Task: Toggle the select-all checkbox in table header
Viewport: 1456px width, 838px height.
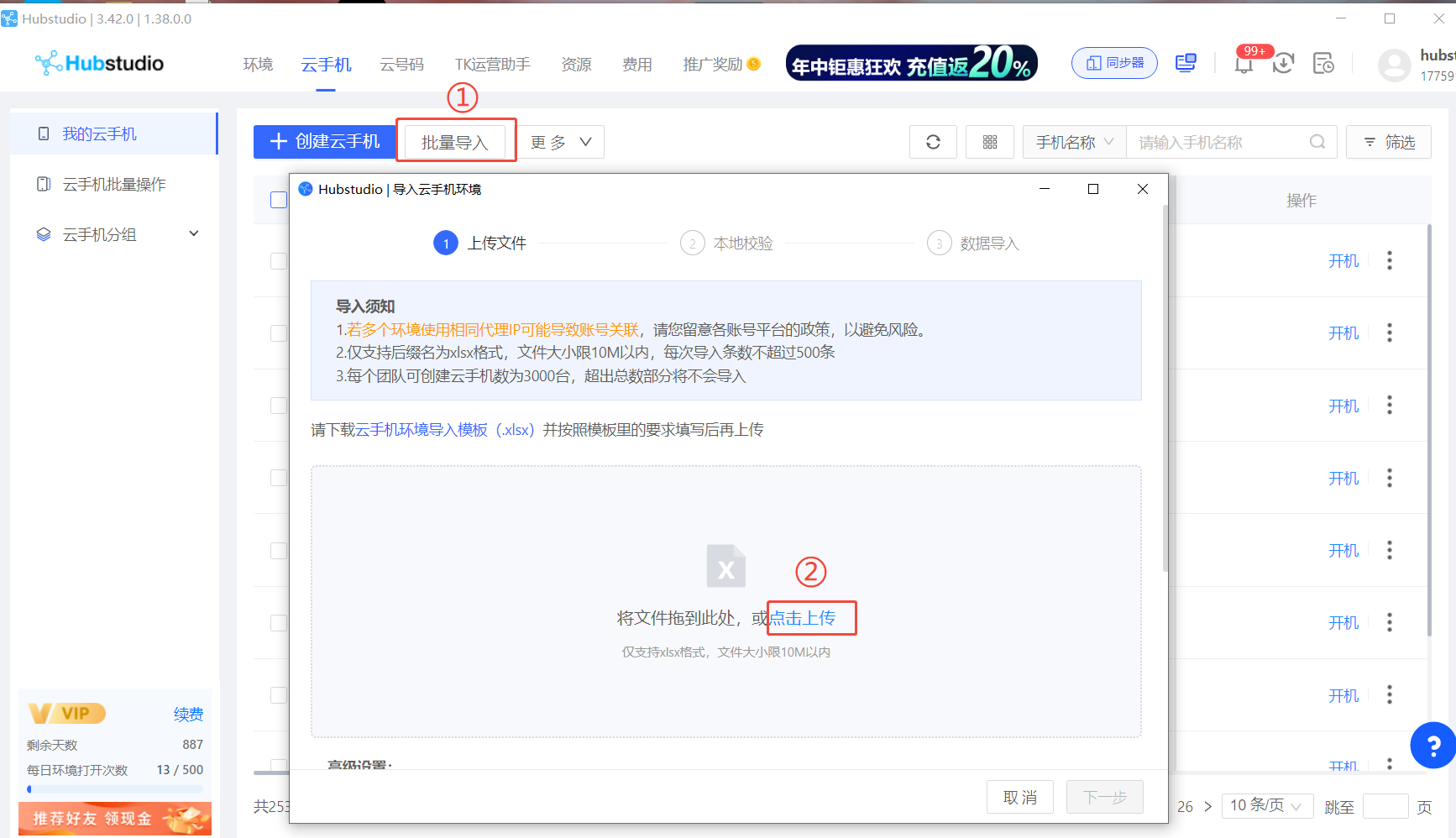Action: coord(279,200)
